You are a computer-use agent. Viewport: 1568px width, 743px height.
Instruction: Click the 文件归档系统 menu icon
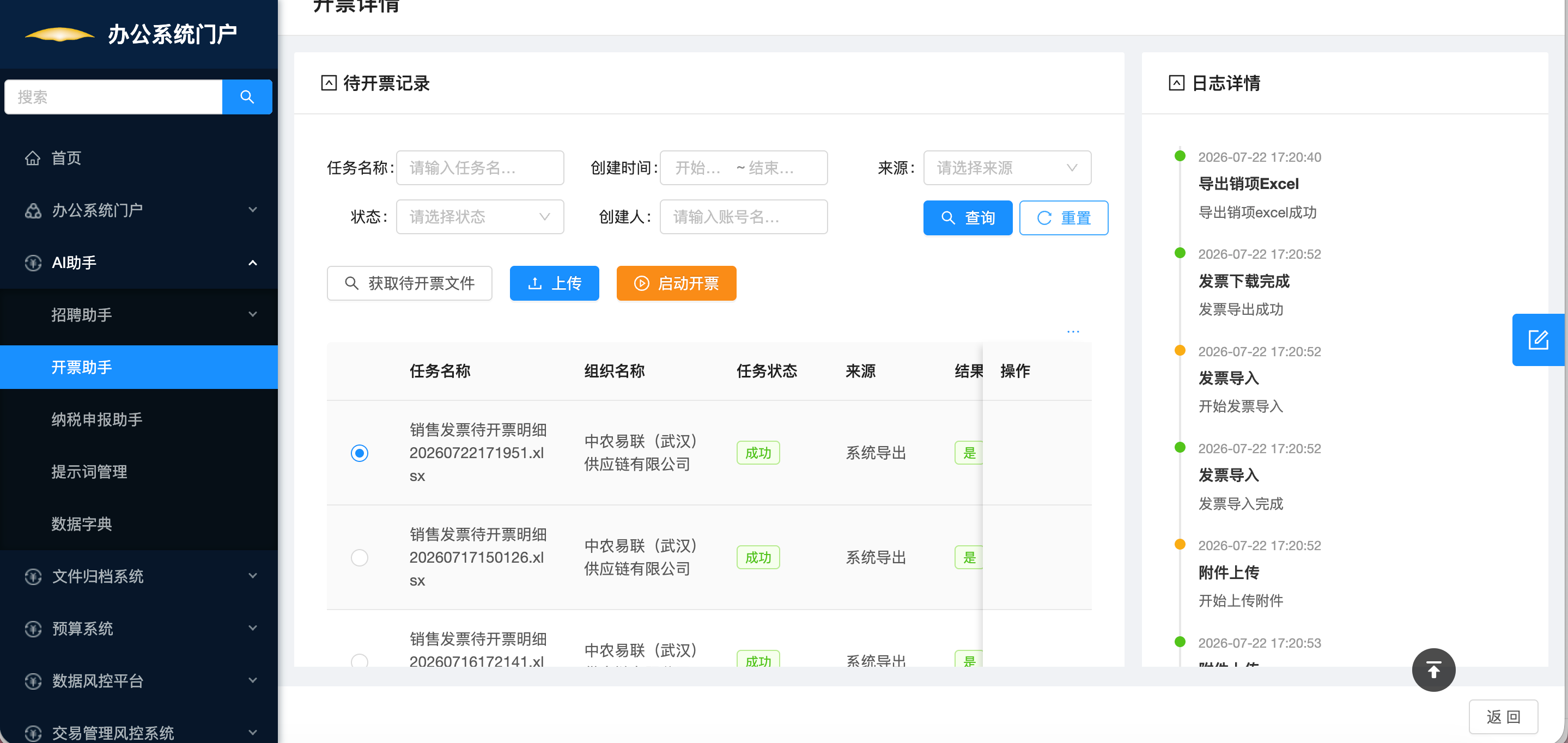33,576
